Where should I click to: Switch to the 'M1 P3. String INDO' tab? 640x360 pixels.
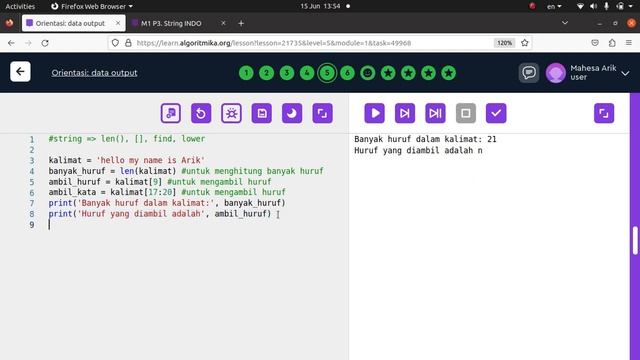pyautogui.click(x=171, y=23)
